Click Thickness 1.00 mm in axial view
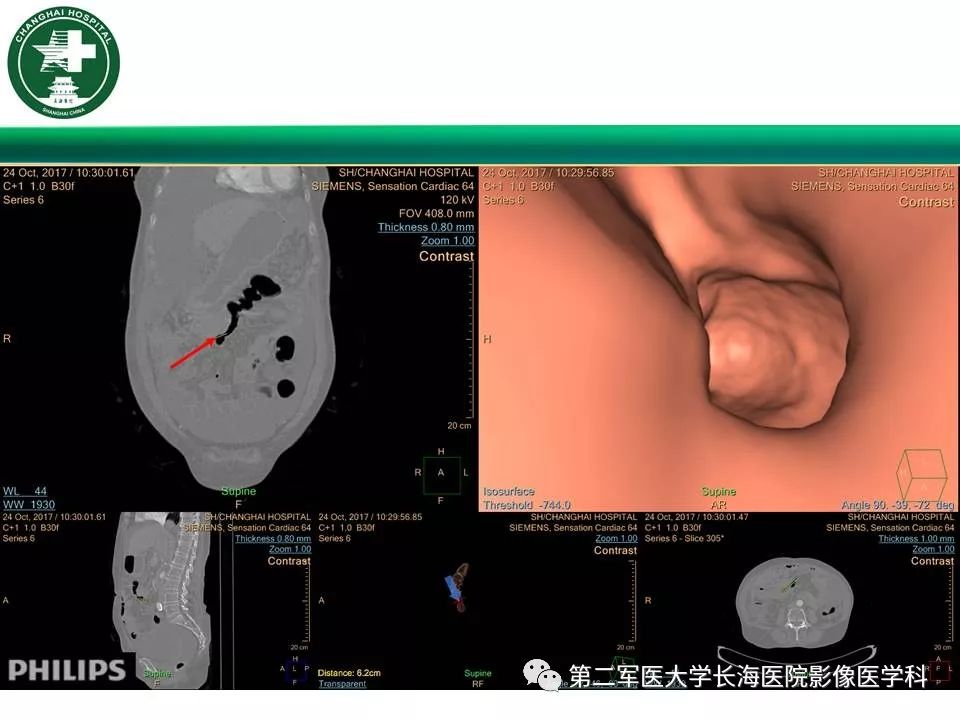 [x=916, y=539]
